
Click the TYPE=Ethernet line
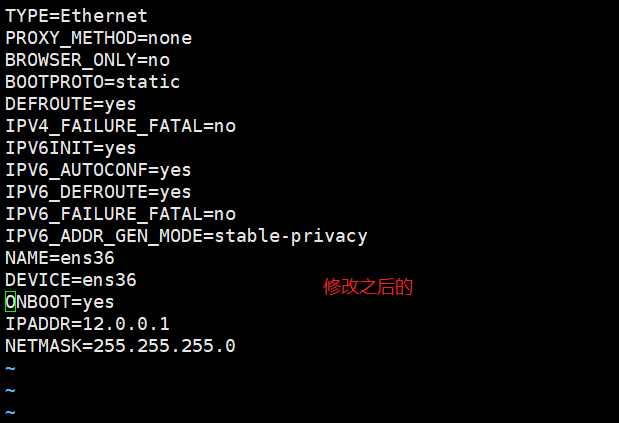(76, 16)
